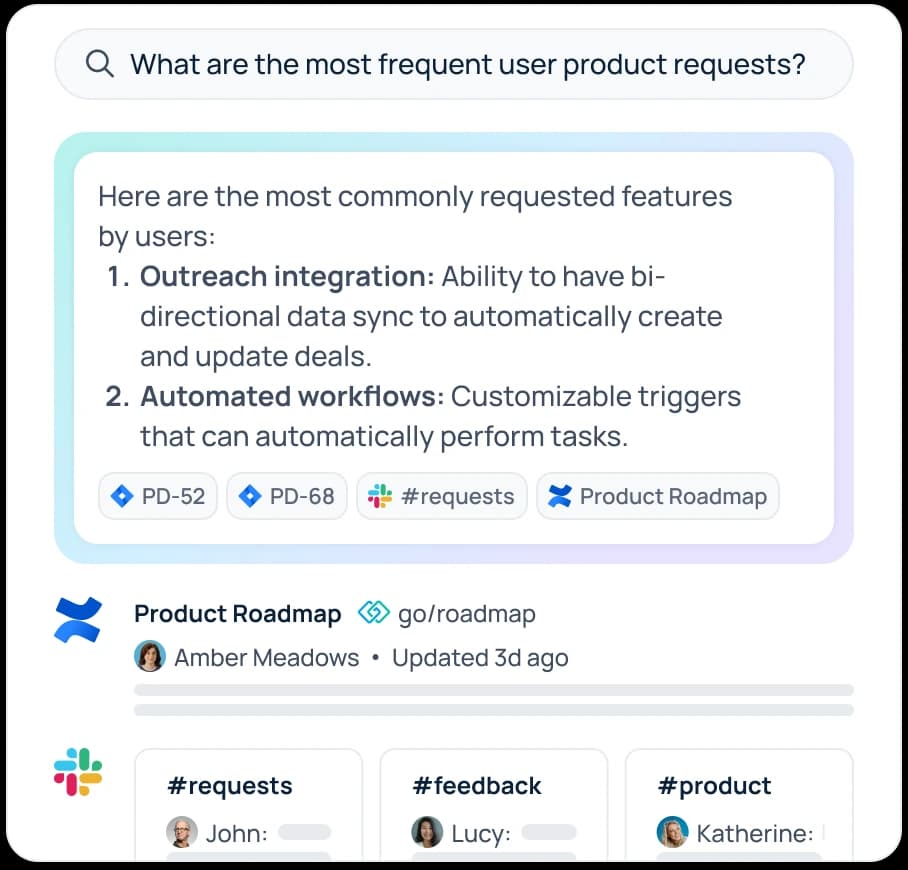Open the PD-68 source chip
This screenshot has width=908, height=870.
[x=287, y=496]
